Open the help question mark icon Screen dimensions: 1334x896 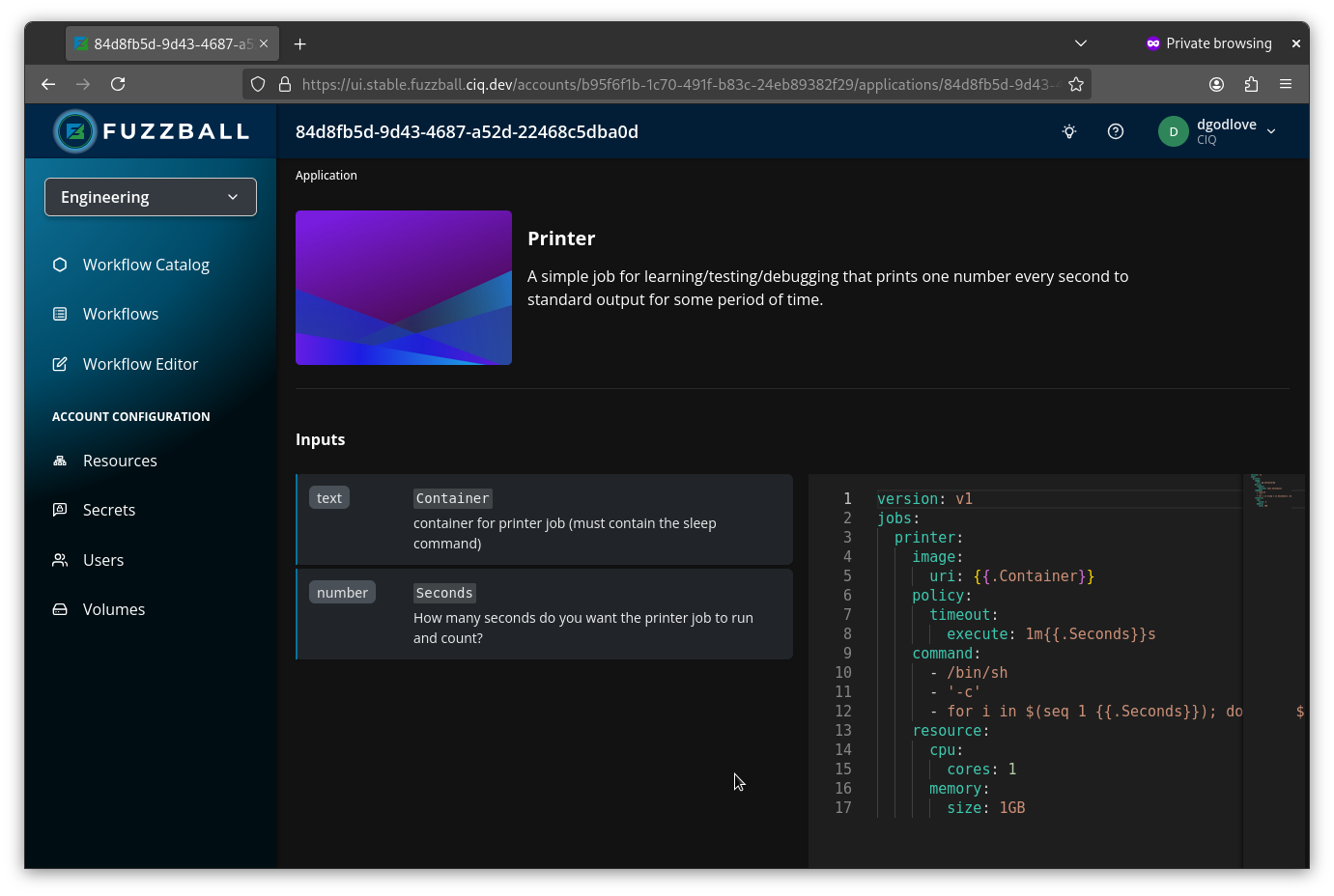(1116, 131)
